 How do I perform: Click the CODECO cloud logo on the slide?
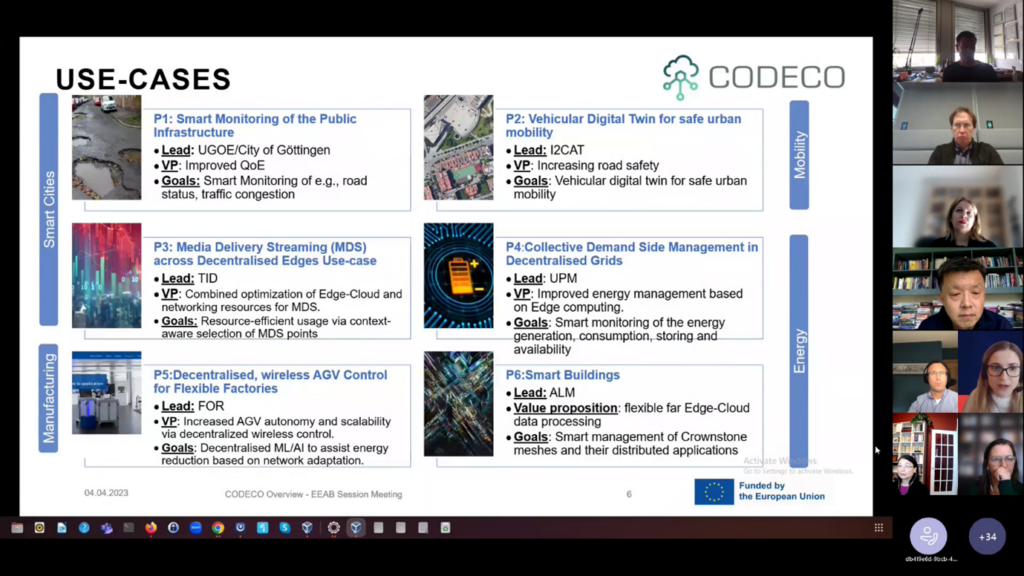(680, 78)
